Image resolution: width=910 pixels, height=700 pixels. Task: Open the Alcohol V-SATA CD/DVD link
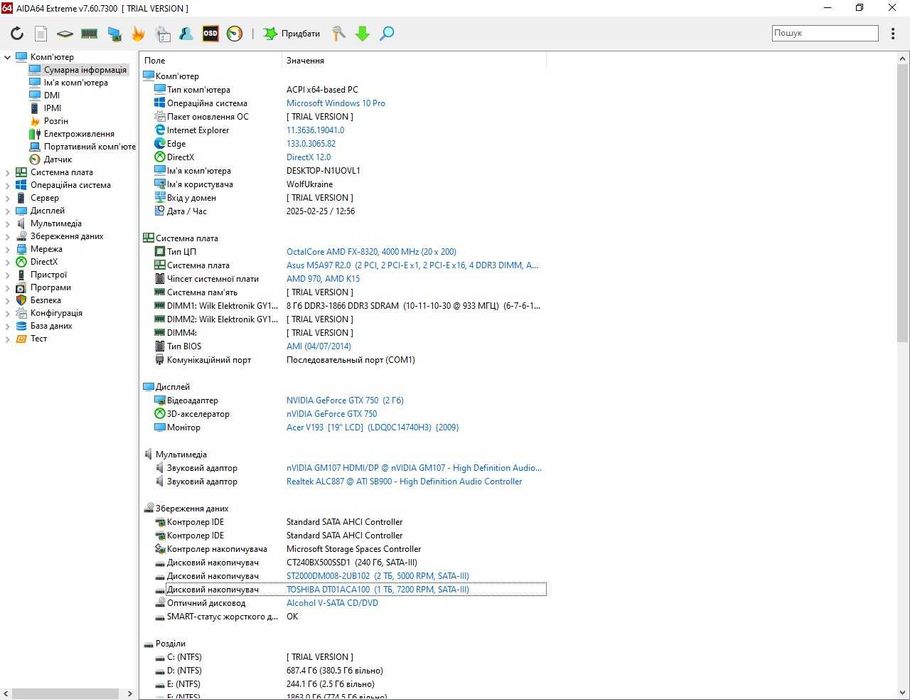coord(332,603)
